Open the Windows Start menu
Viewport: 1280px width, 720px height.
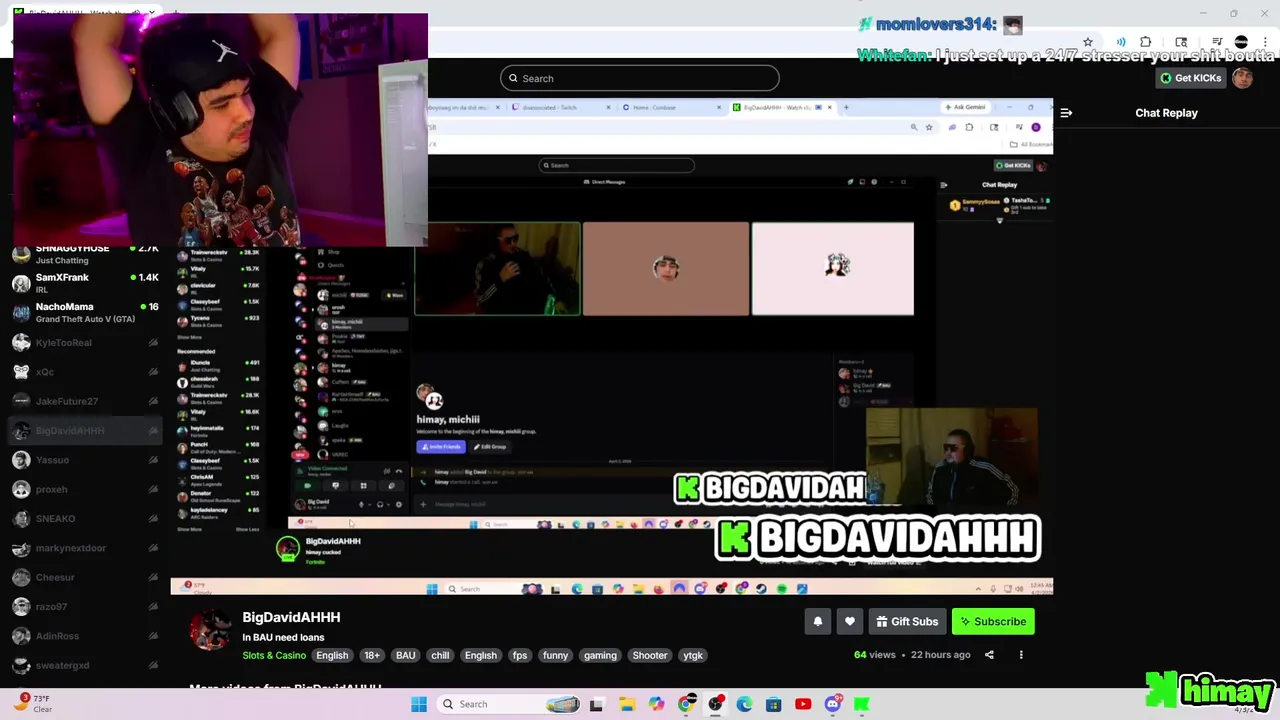[x=419, y=704]
